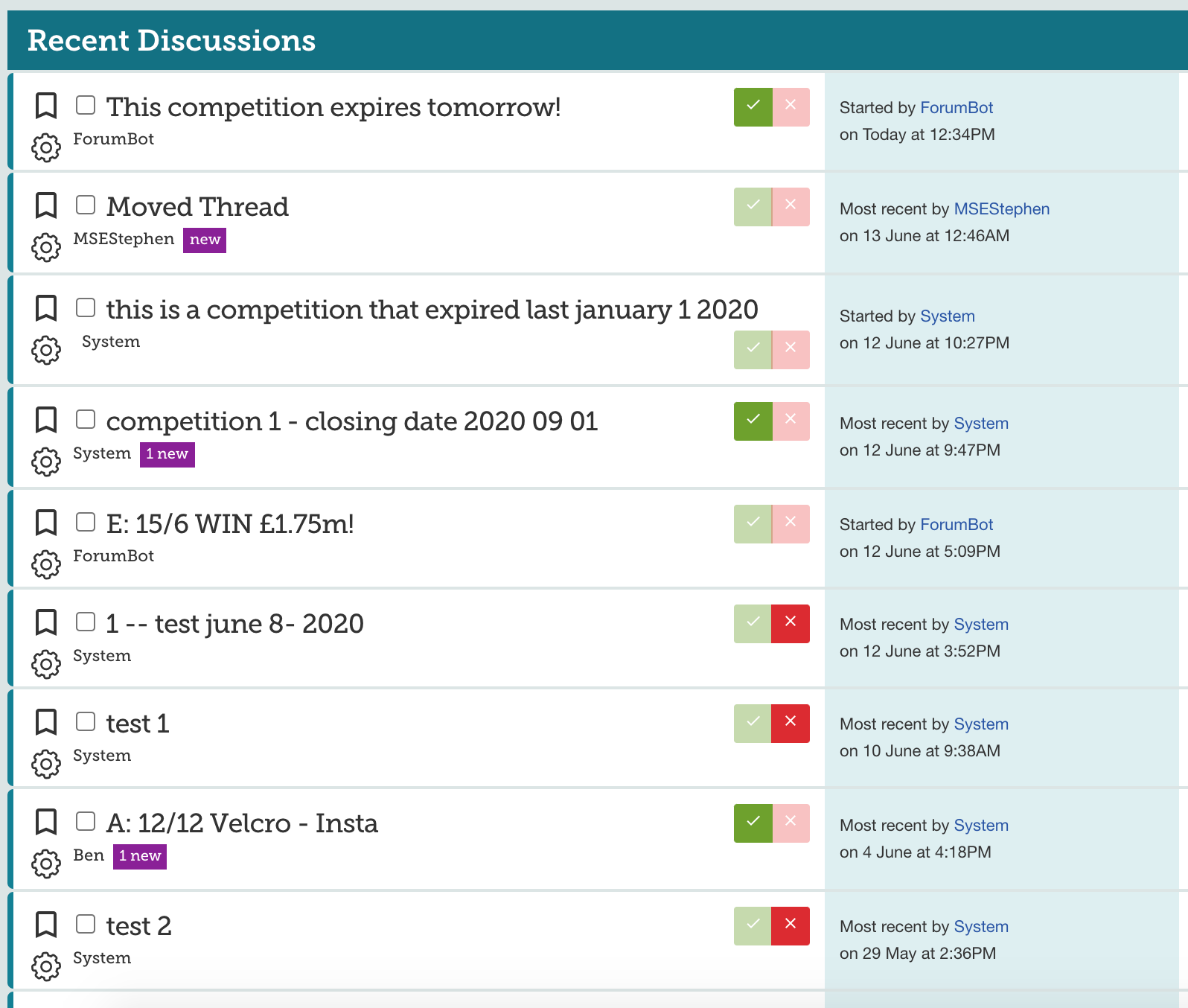This screenshot has height=1008, width=1188.
Task: Click red cross on 'Moved Thread' row
Action: click(x=791, y=207)
